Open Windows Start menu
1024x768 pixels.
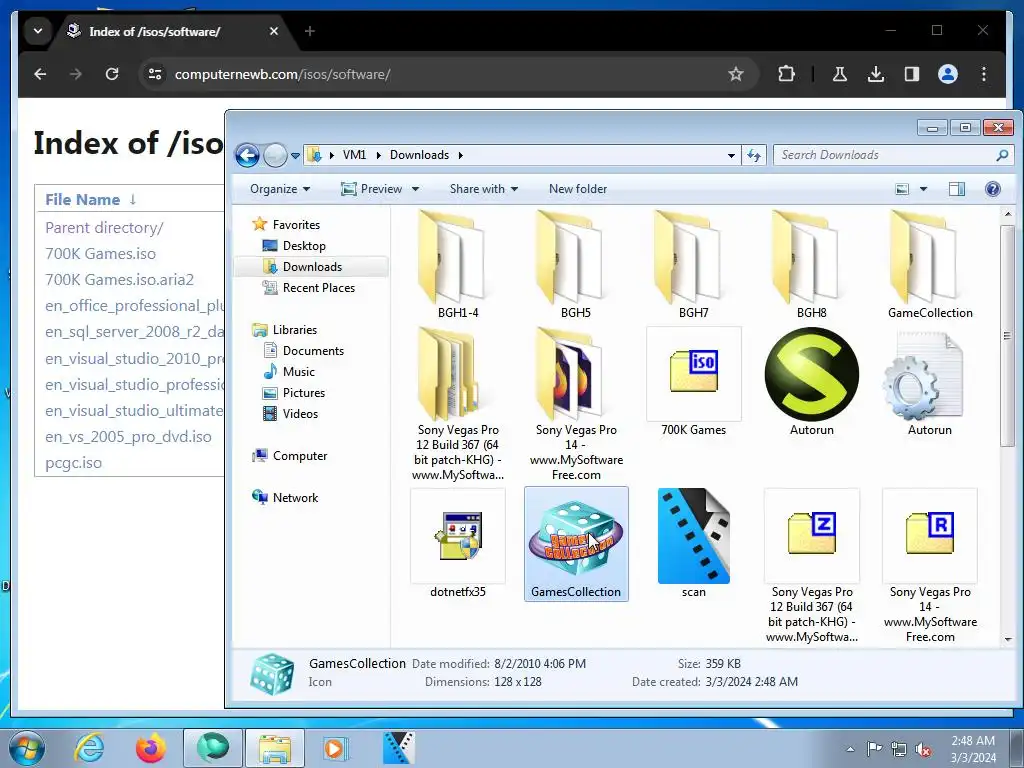[27, 748]
